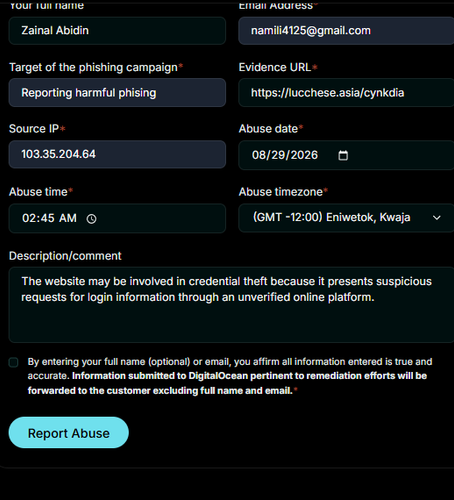This screenshot has height=500, width=454.
Task: Click the Evidence URL input field
Action: (346, 93)
